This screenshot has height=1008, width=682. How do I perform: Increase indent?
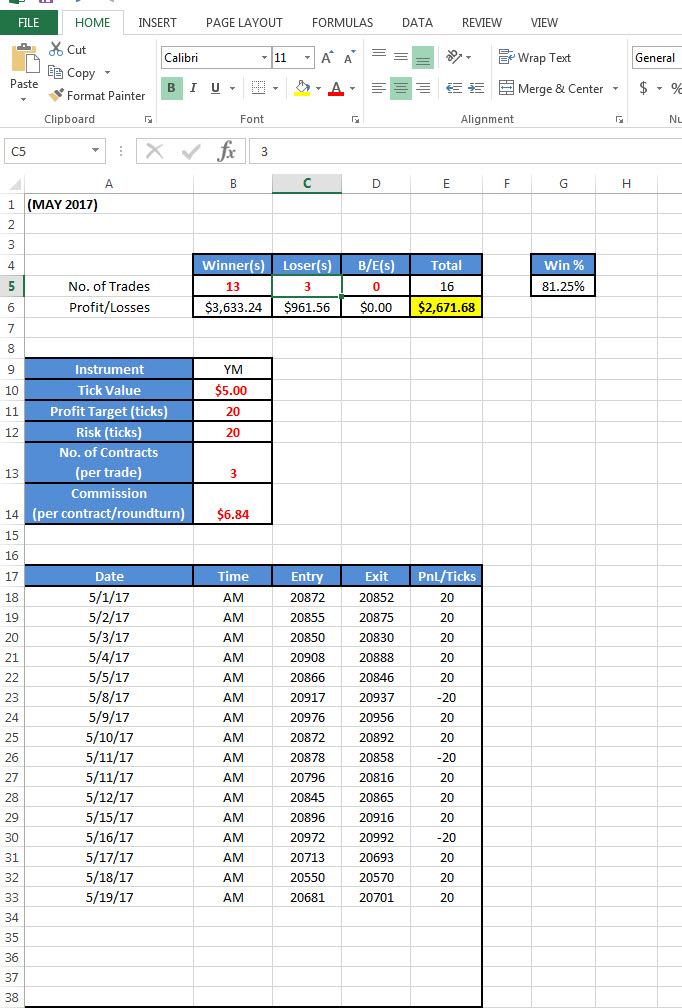coord(476,88)
